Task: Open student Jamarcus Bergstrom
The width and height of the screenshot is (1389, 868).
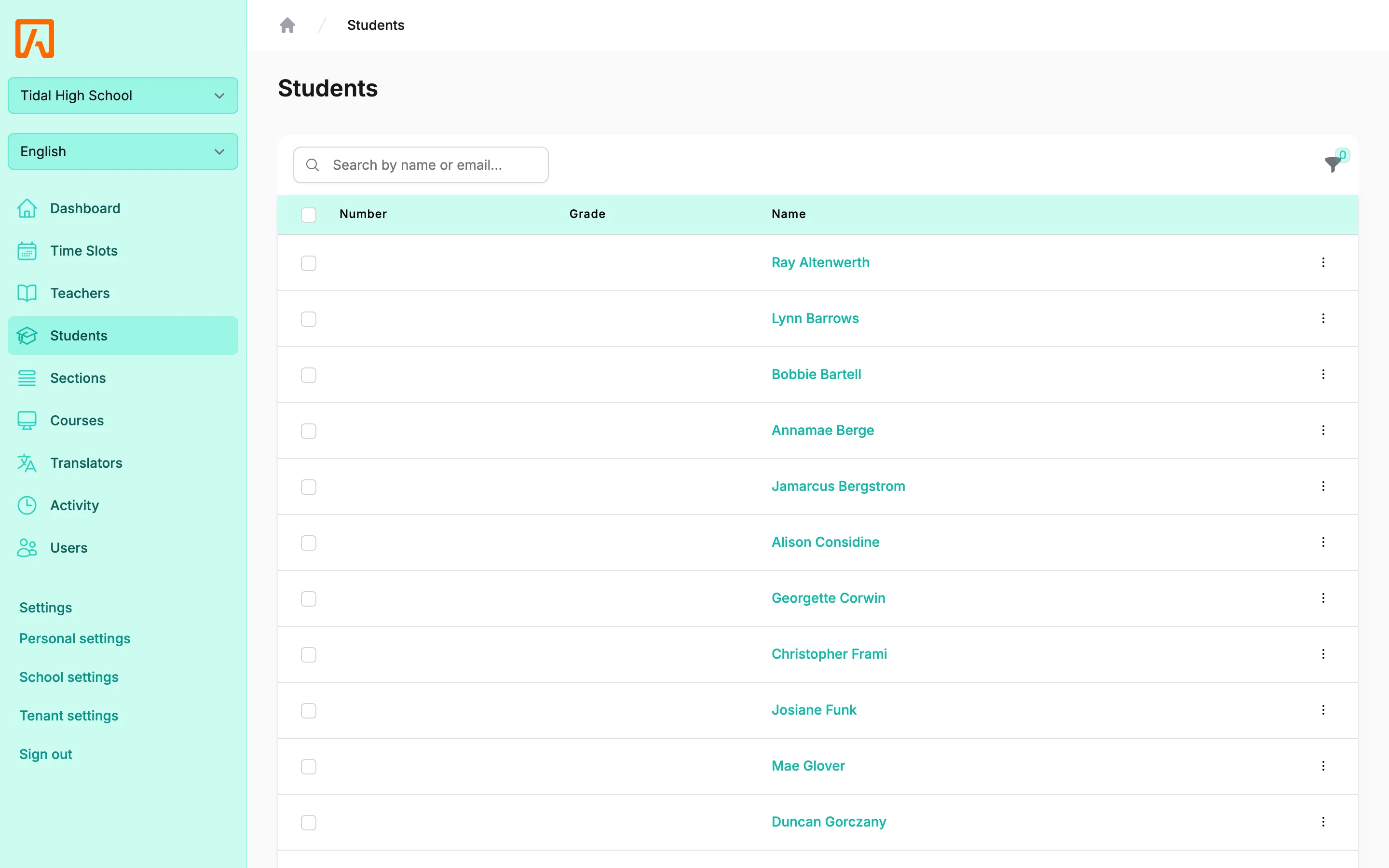Action: point(838,486)
